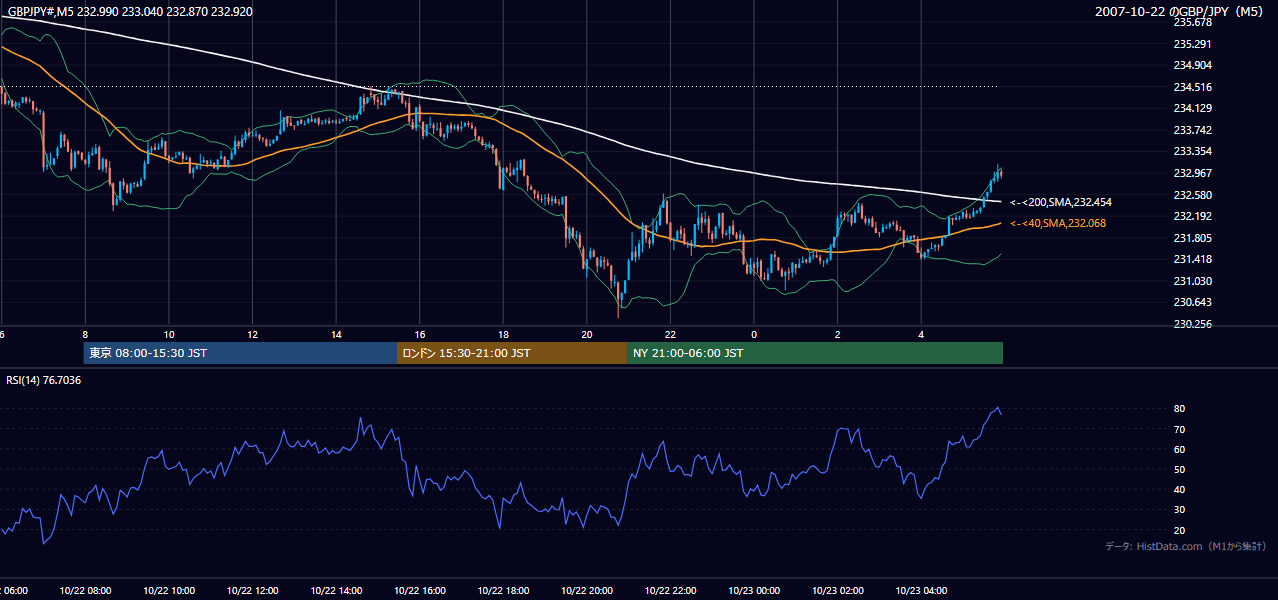Click the price axis value 234.129
This screenshot has height=600, width=1278.
(1193, 108)
